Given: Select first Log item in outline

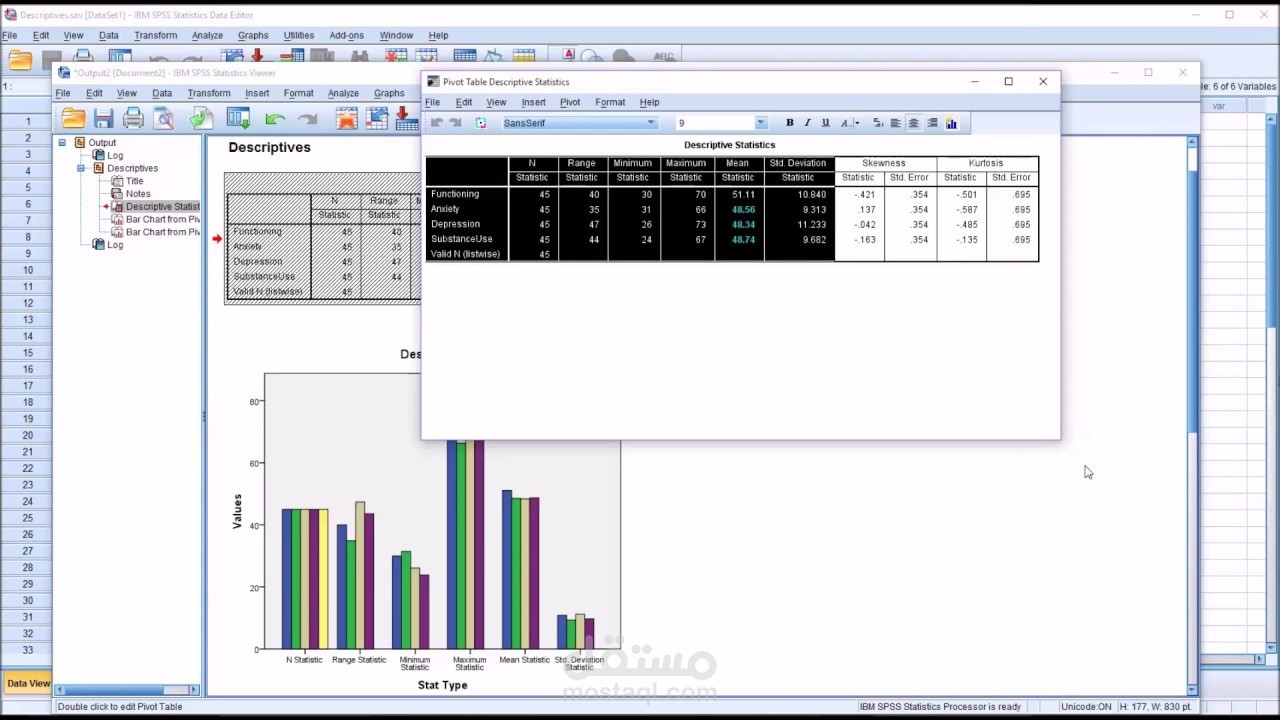Looking at the screenshot, I should [x=115, y=155].
